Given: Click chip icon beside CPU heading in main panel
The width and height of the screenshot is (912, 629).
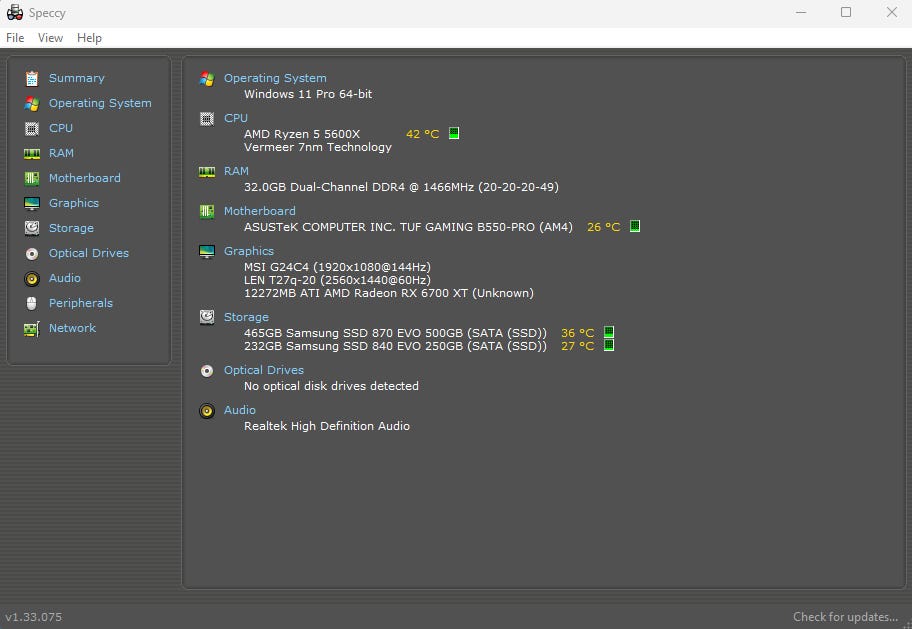Looking at the screenshot, I should pyautogui.click(x=207, y=119).
